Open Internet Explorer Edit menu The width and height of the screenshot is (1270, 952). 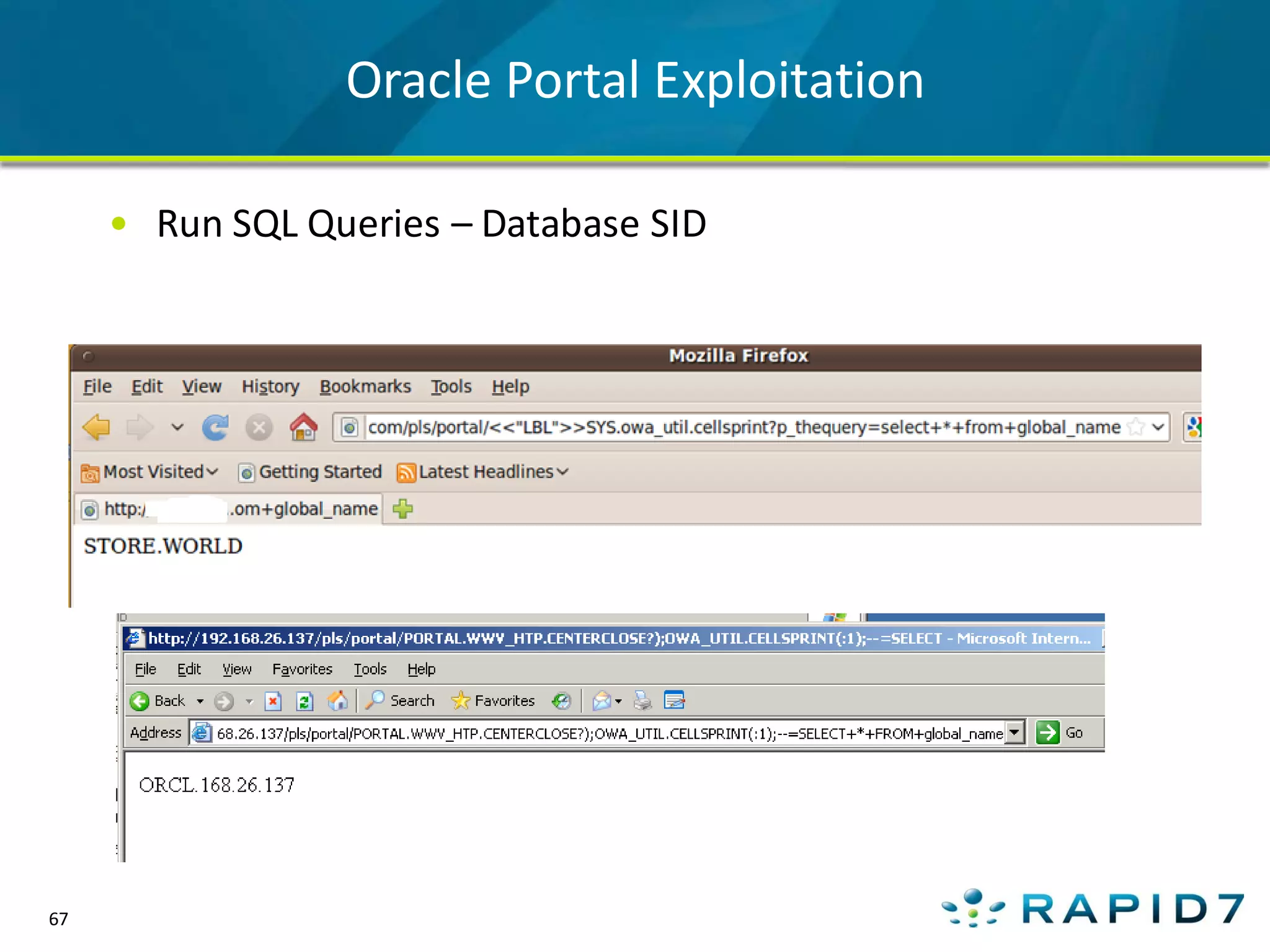(x=189, y=669)
